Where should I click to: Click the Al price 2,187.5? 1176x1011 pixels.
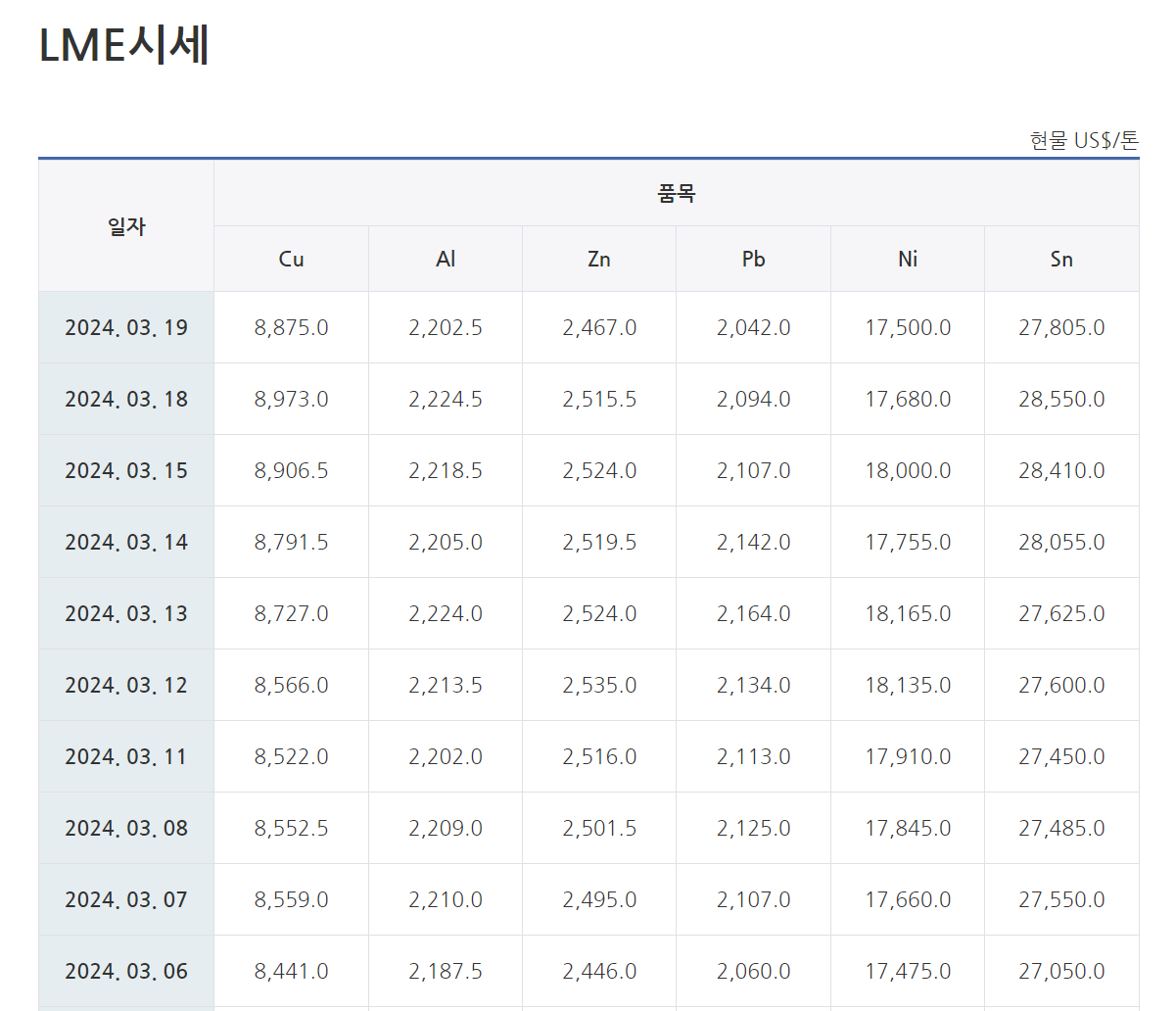446,971
